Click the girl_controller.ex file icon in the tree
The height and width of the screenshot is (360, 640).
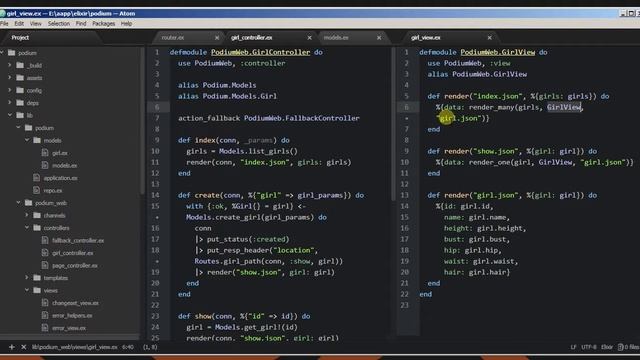pos(45,253)
